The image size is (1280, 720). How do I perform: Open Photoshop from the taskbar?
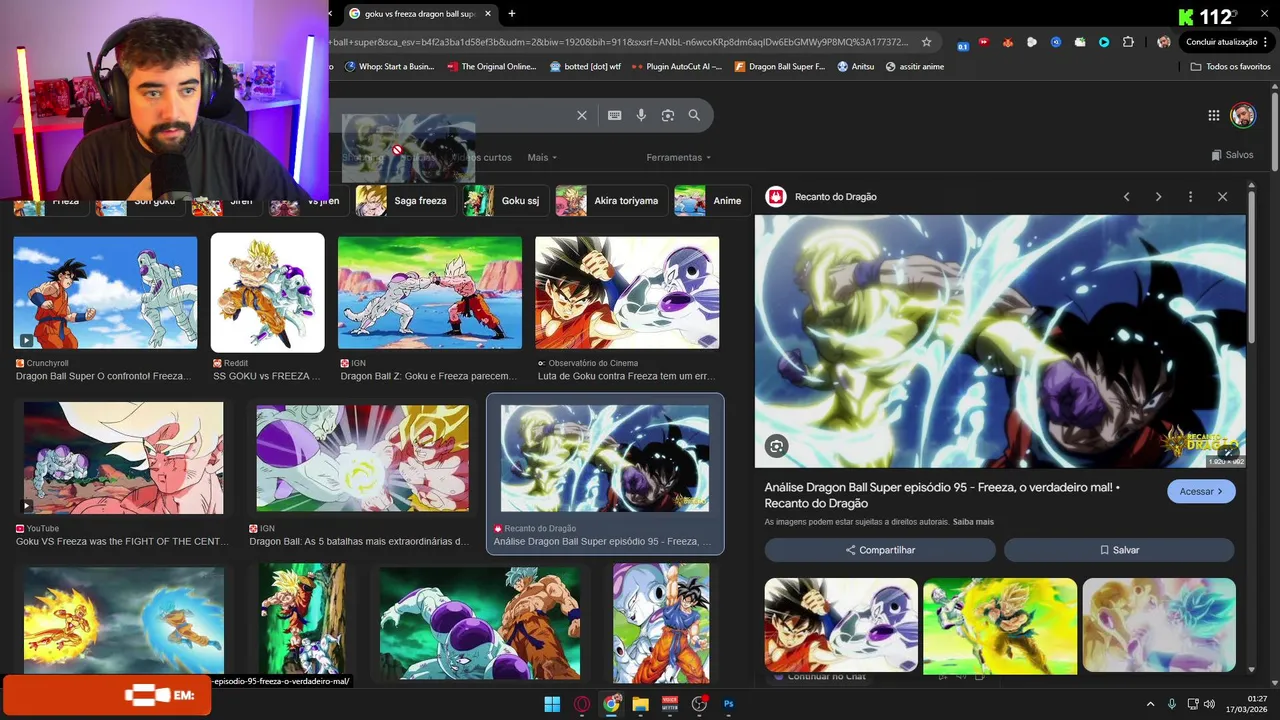click(729, 704)
